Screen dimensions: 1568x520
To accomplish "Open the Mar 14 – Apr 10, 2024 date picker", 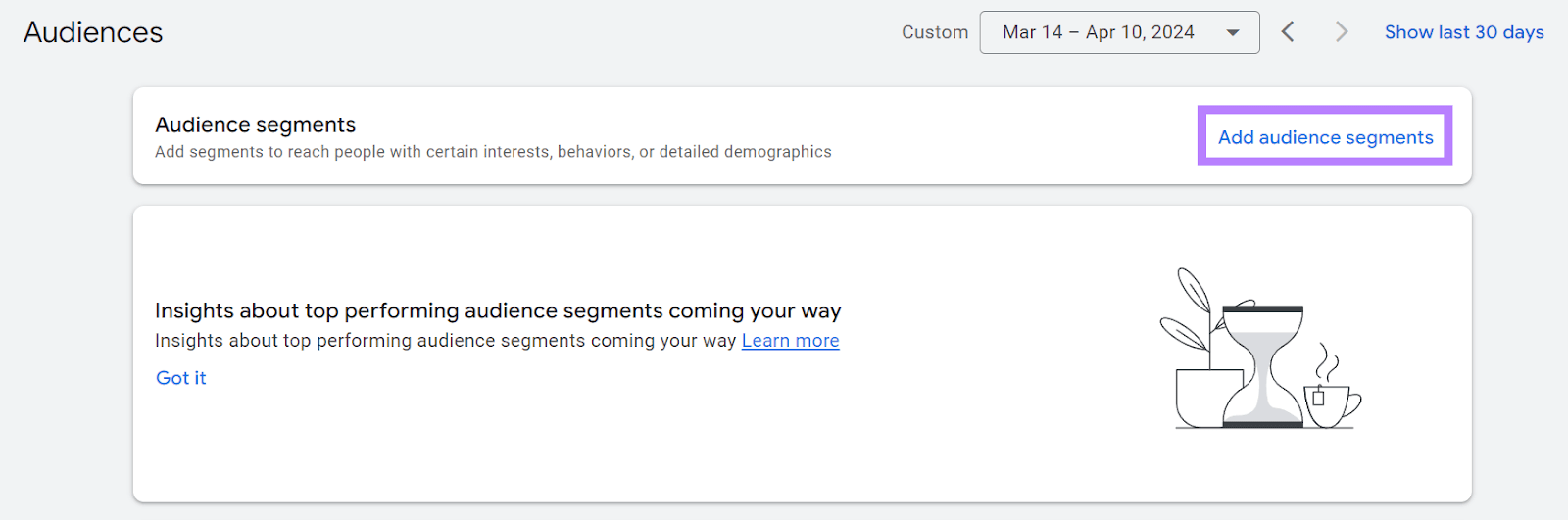I will click(x=1099, y=32).
